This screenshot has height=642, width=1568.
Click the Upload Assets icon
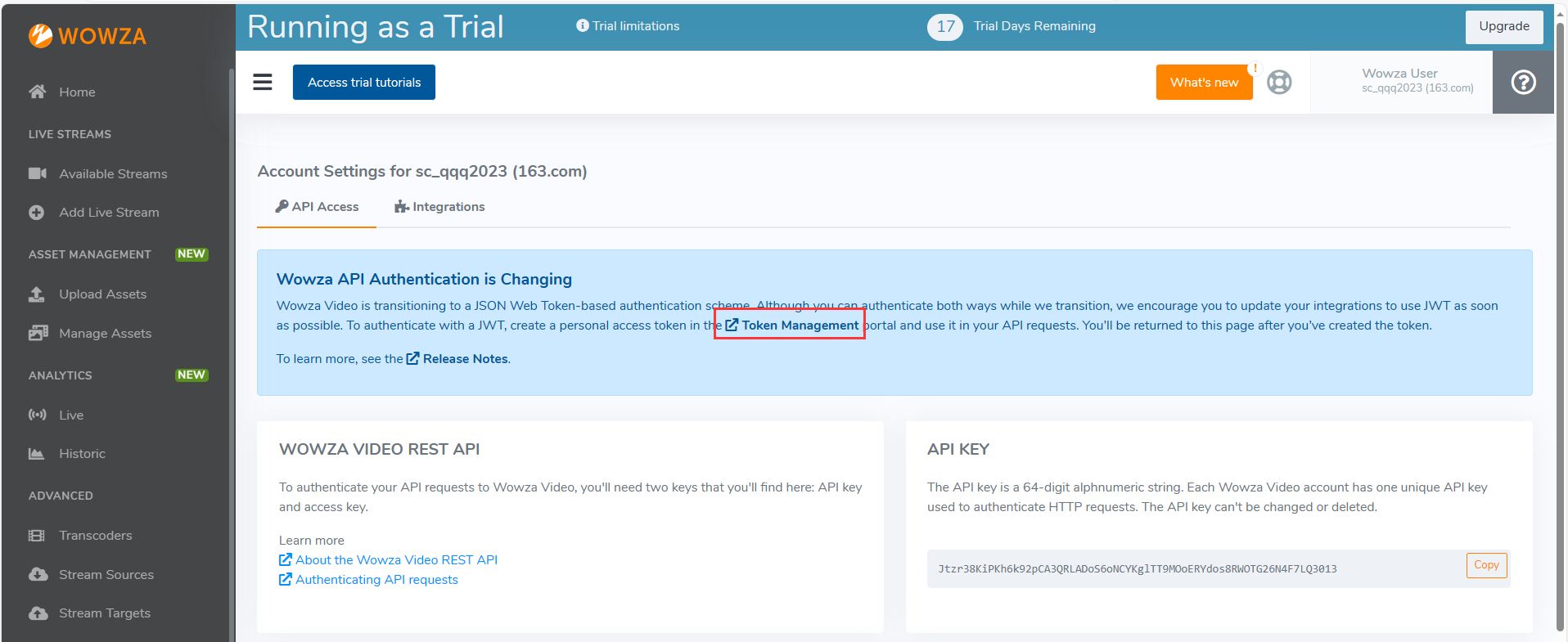click(37, 294)
